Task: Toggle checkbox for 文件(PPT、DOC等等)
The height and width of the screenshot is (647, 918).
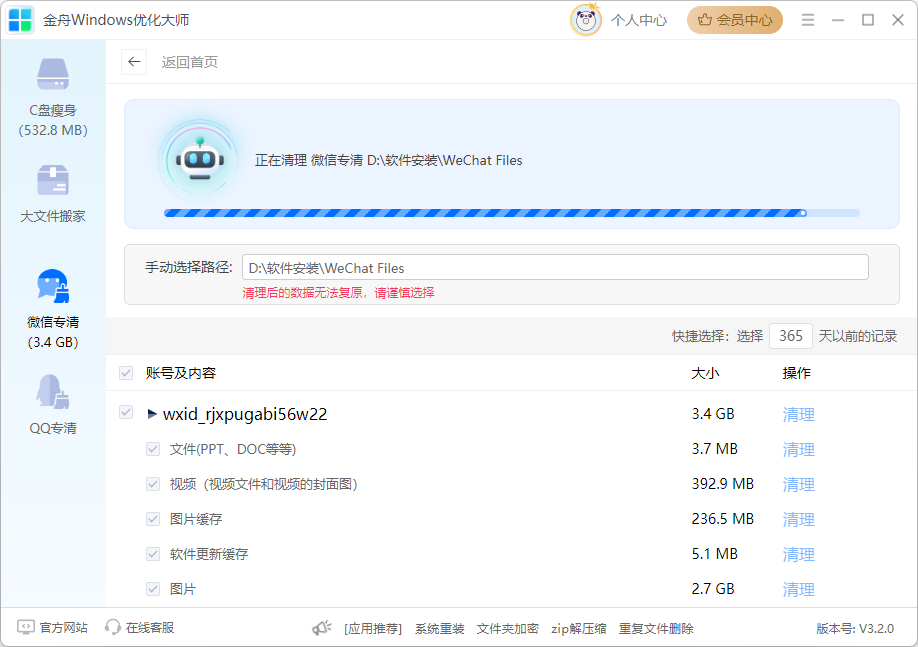Action: click(x=153, y=449)
